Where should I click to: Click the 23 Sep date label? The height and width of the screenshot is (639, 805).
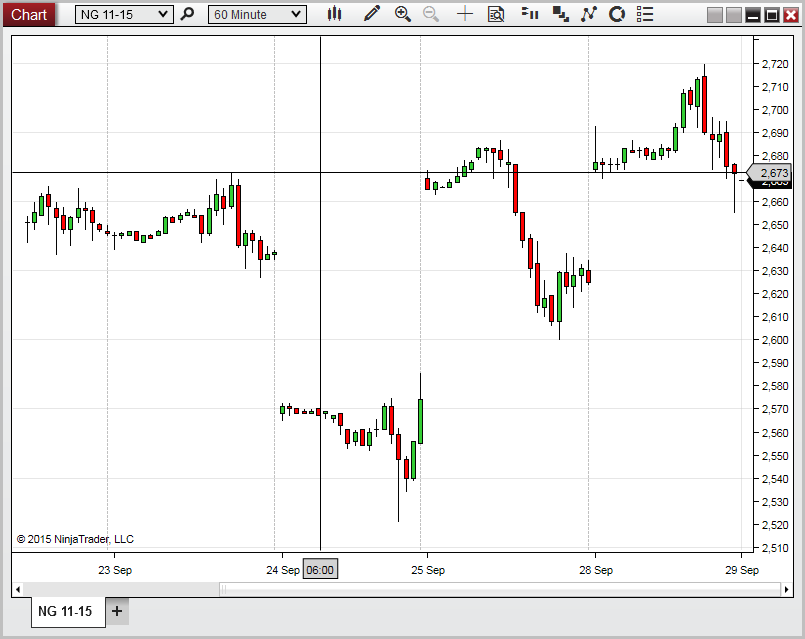click(115, 570)
